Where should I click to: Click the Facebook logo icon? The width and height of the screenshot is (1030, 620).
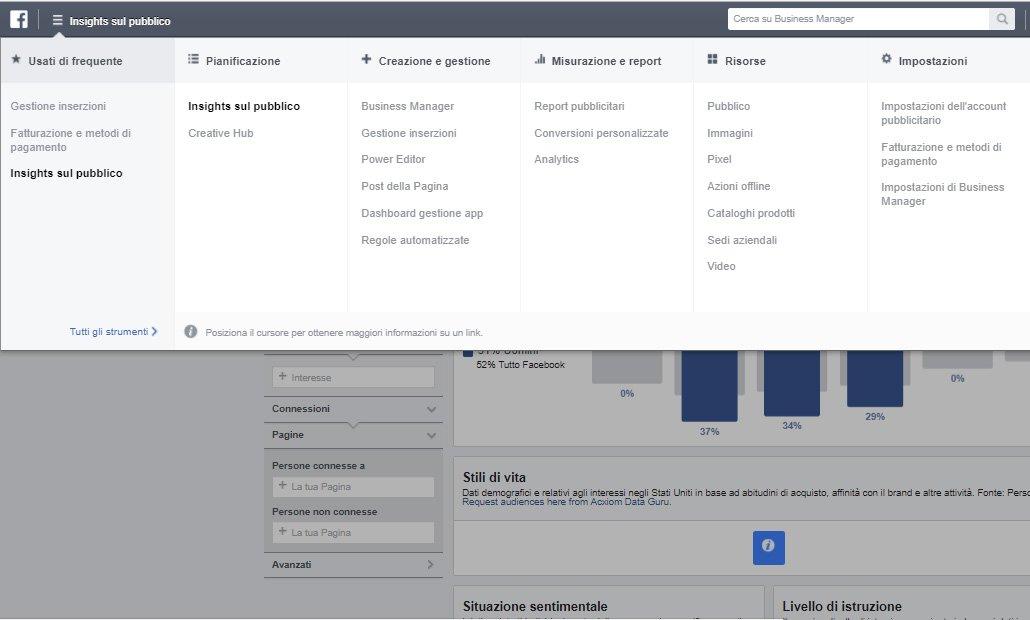click(x=18, y=19)
